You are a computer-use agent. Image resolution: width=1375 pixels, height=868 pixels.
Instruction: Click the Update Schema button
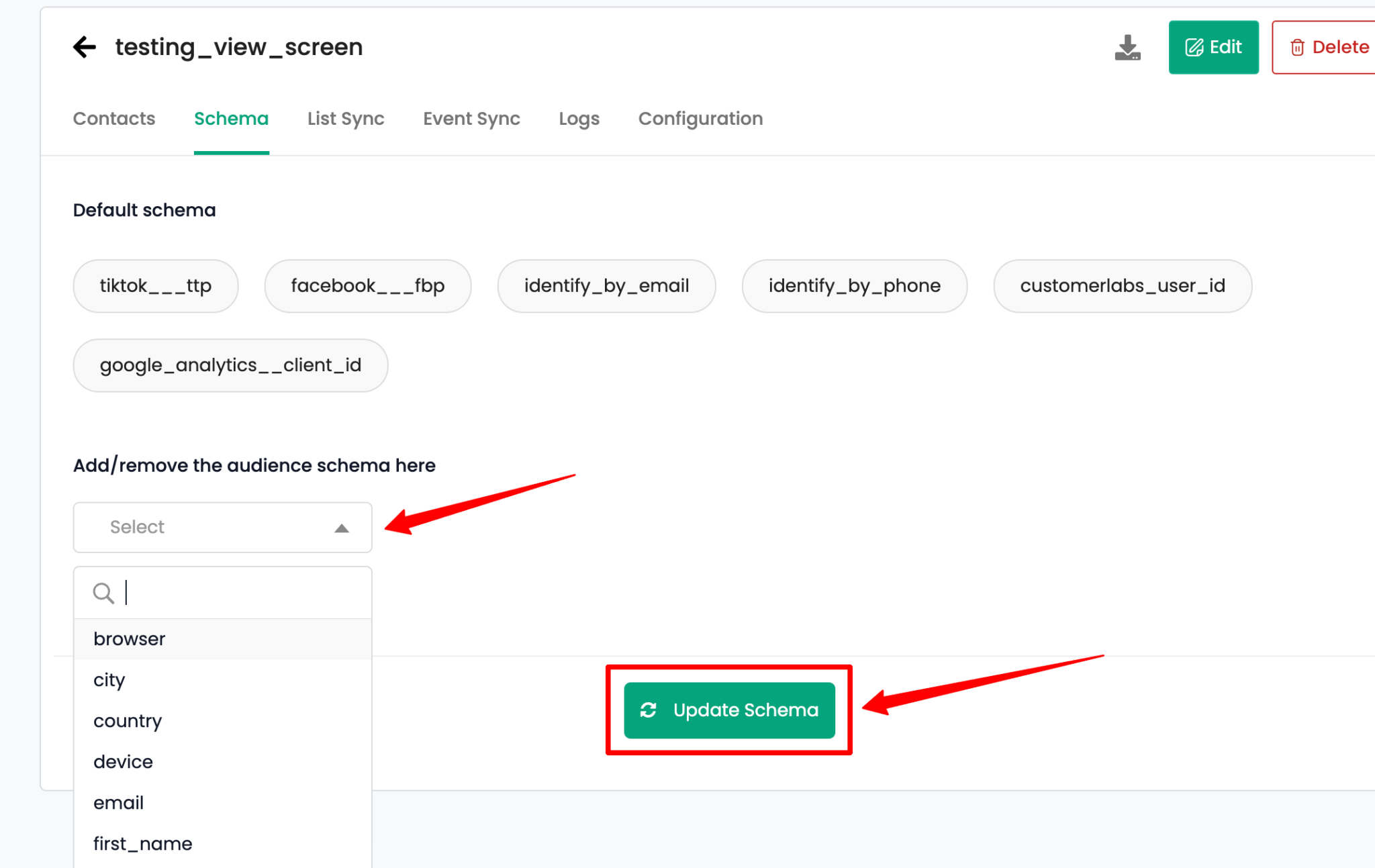pos(728,710)
